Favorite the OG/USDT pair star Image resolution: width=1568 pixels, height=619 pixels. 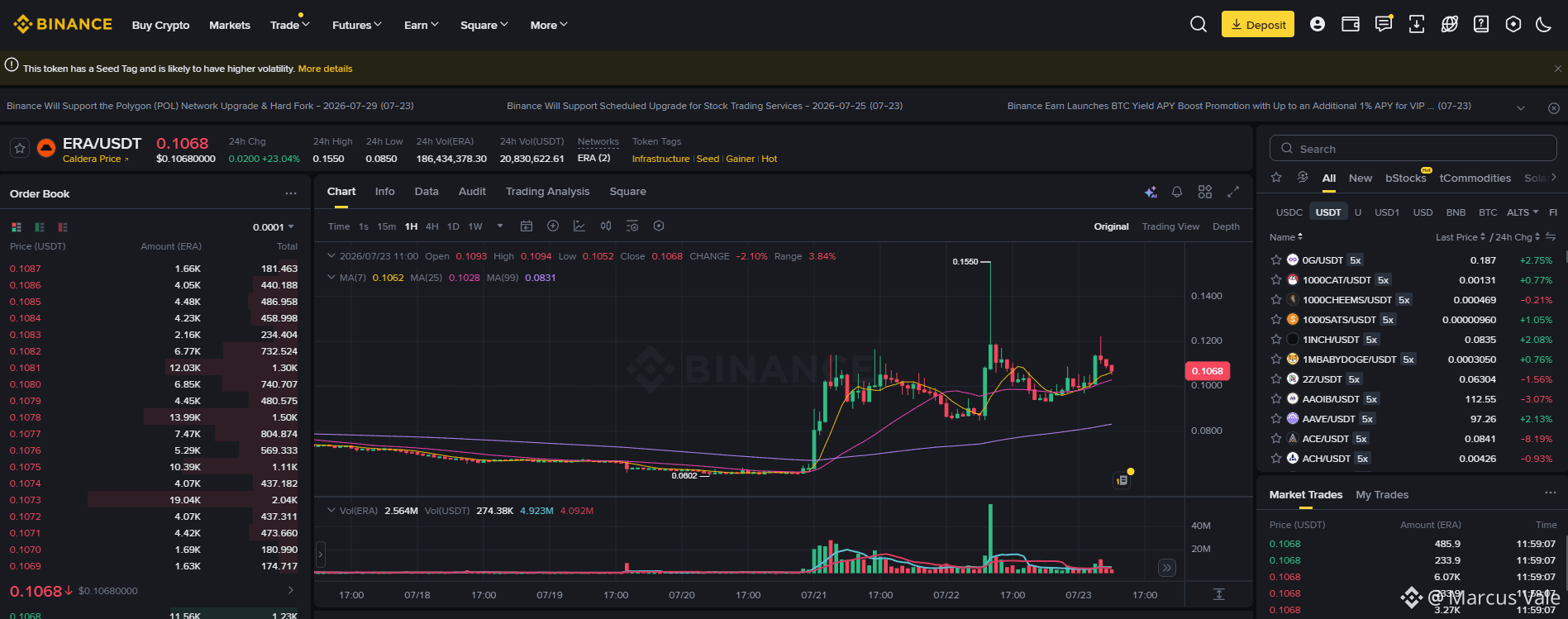click(1276, 260)
